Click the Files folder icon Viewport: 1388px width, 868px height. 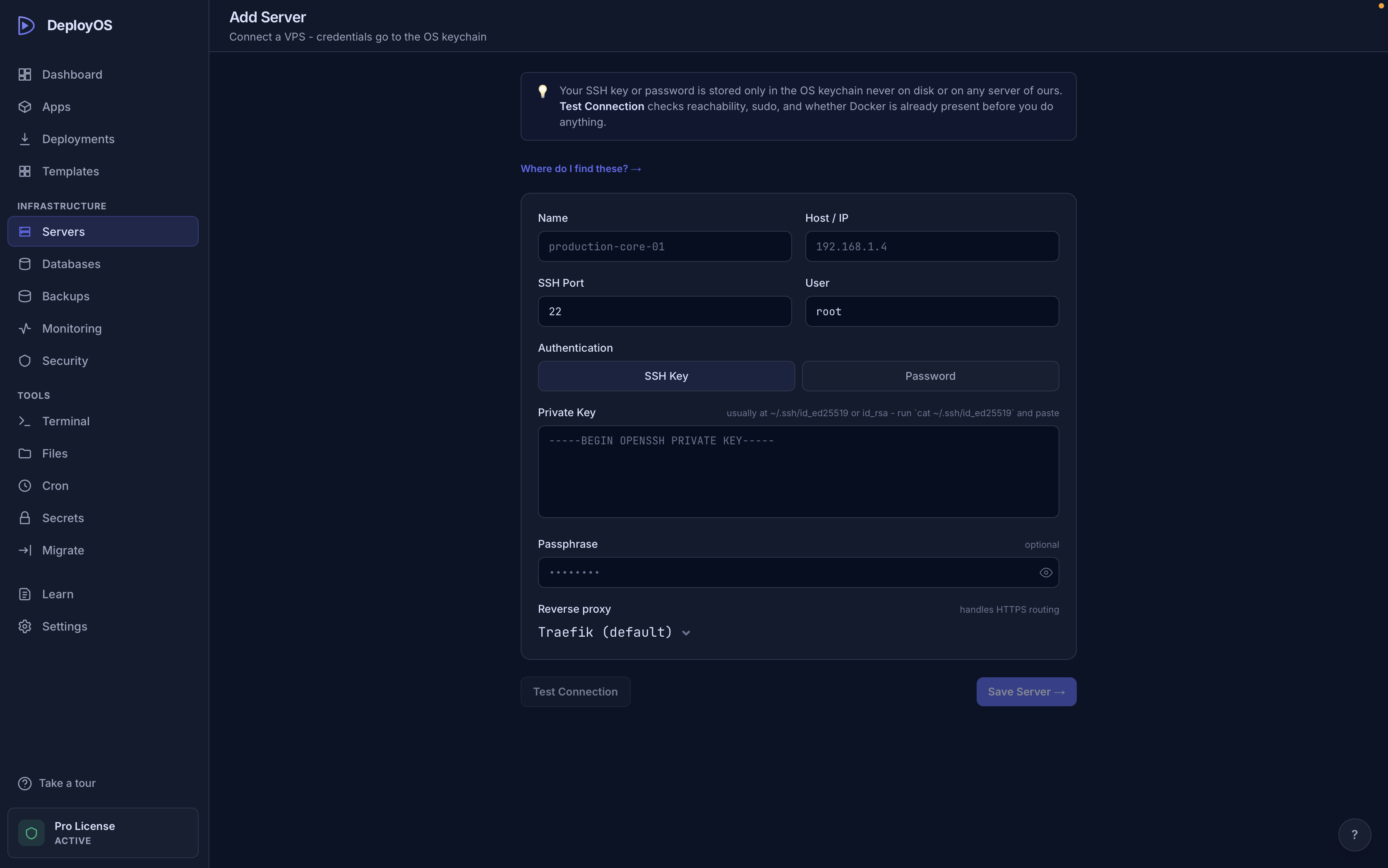pyautogui.click(x=25, y=453)
